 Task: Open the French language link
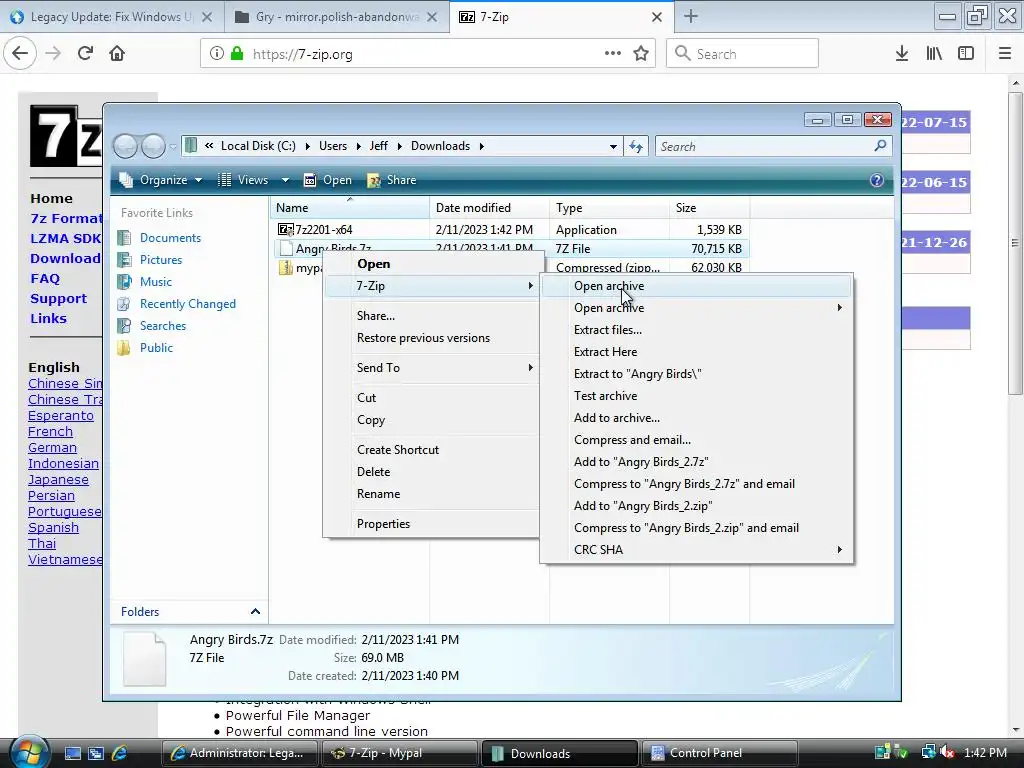[x=50, y=432]
